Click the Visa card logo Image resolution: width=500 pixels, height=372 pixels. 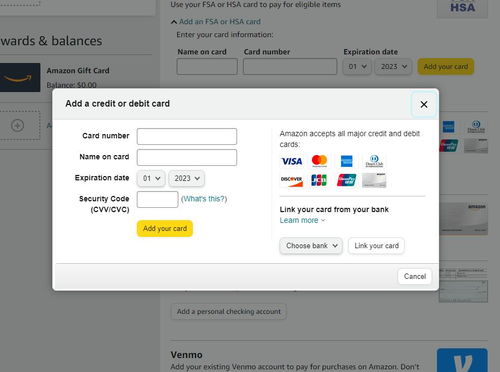tap(292, 161)
